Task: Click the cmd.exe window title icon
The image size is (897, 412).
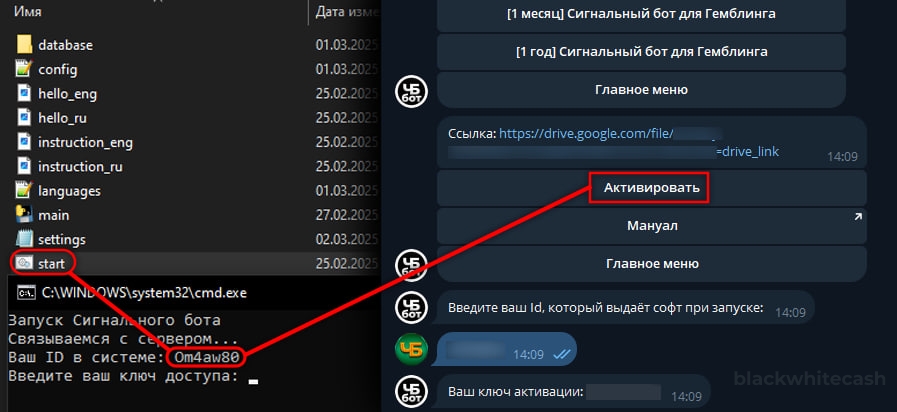Action: point(25,293)
